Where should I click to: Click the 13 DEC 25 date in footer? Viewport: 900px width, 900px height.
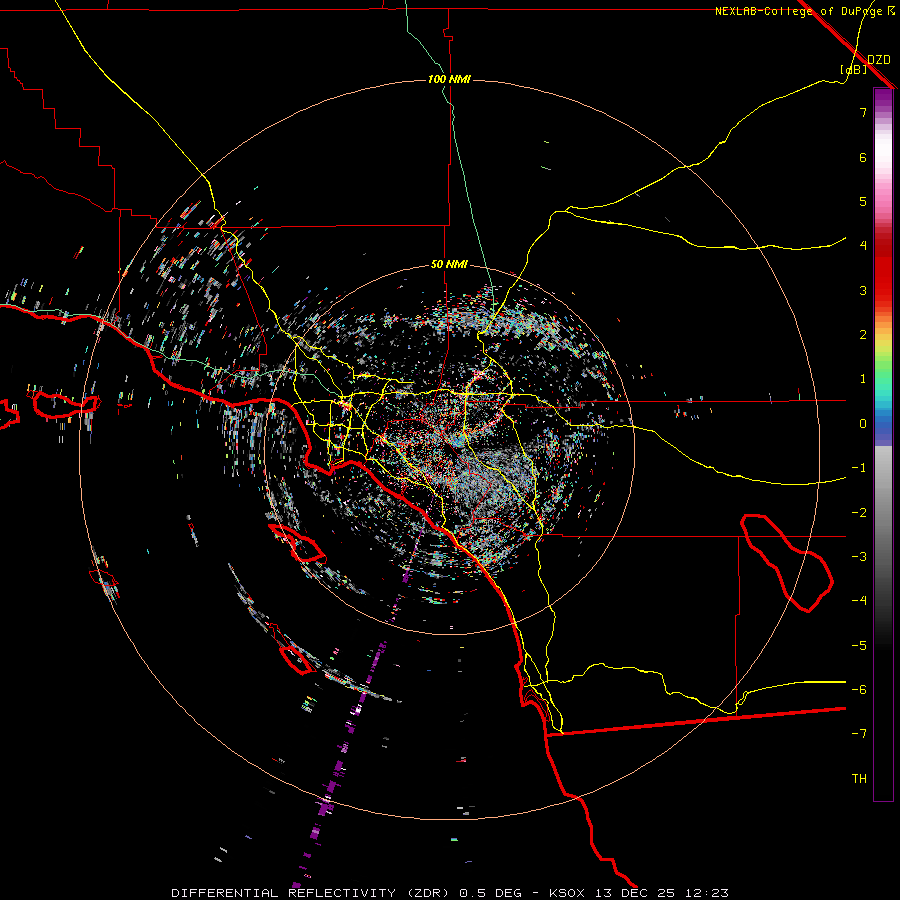639,893
